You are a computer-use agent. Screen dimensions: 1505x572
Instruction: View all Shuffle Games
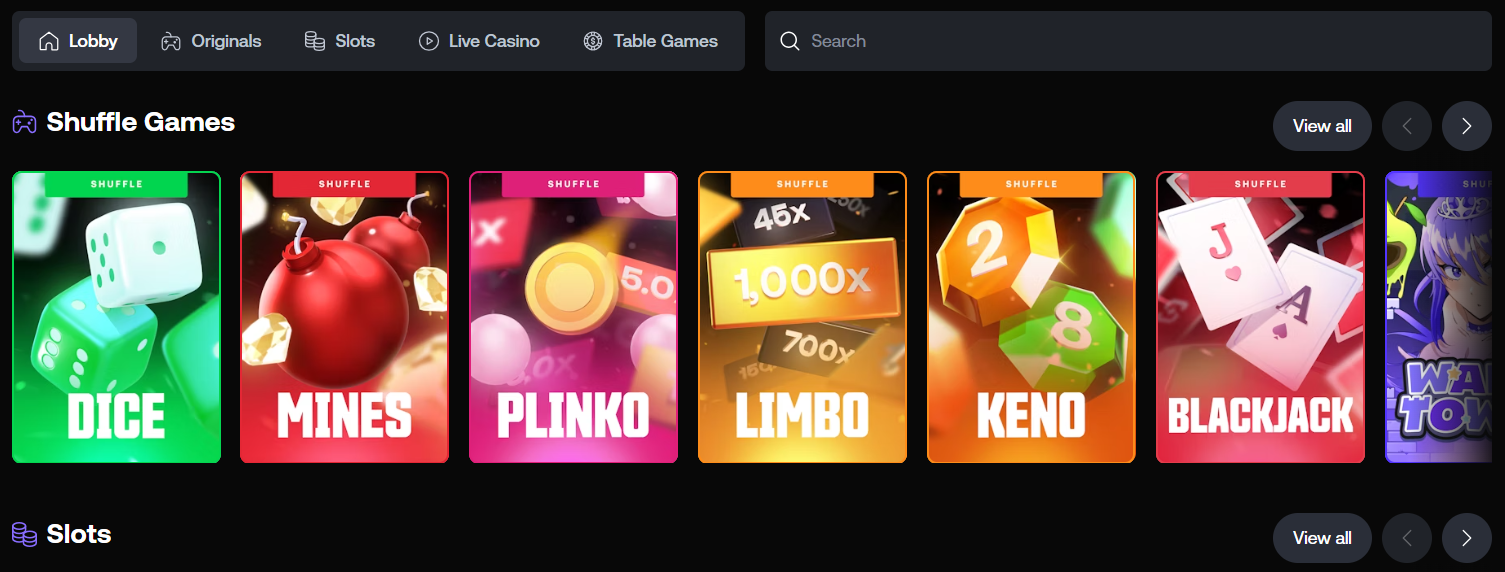pos(1322,126)
